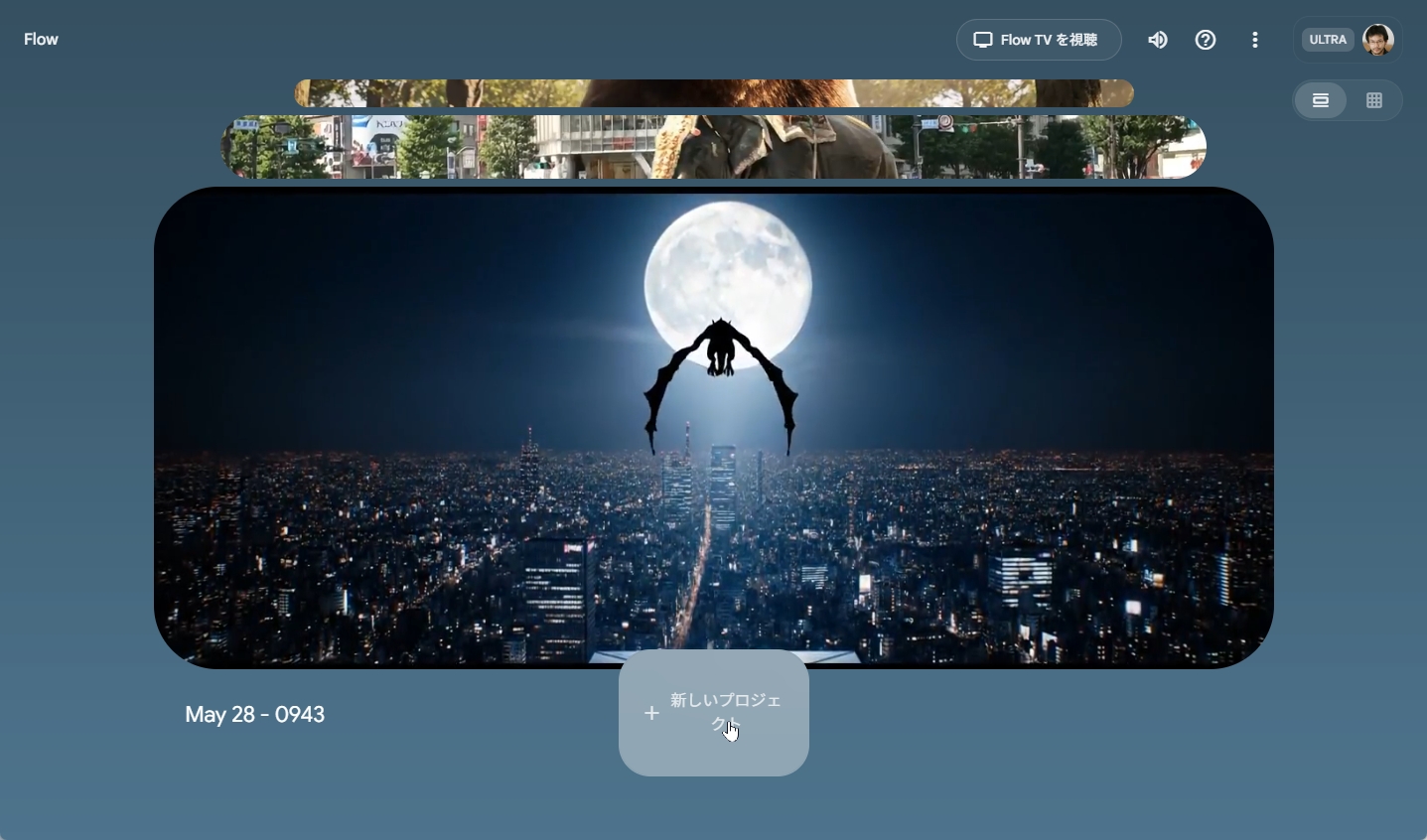The width and height of the screenshot is (1427, 840).
Task: Select the topmost partially hidden project strip
Action: coord(714,93)
